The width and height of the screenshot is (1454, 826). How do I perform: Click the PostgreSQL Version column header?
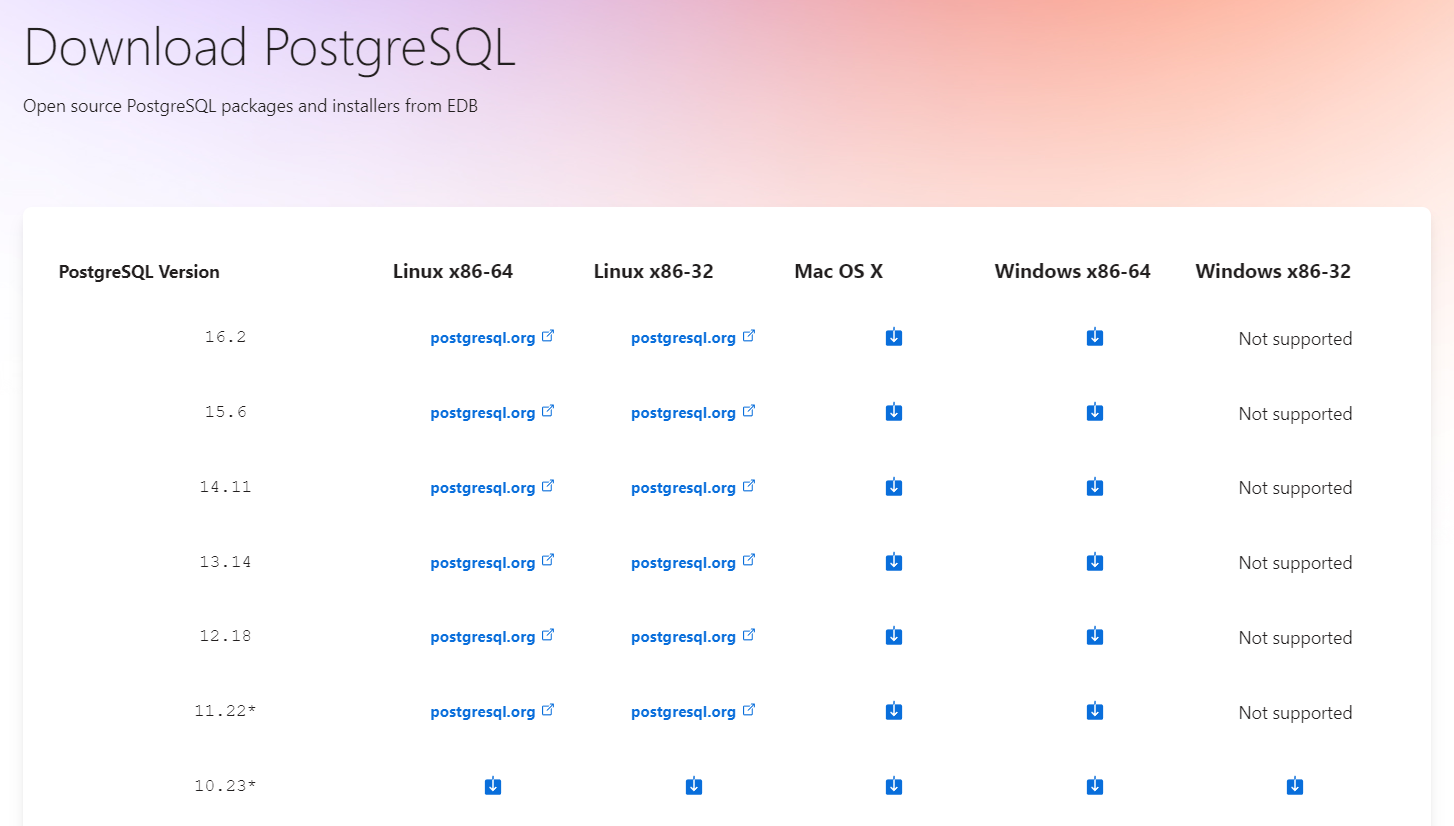(x=139, y=272)
